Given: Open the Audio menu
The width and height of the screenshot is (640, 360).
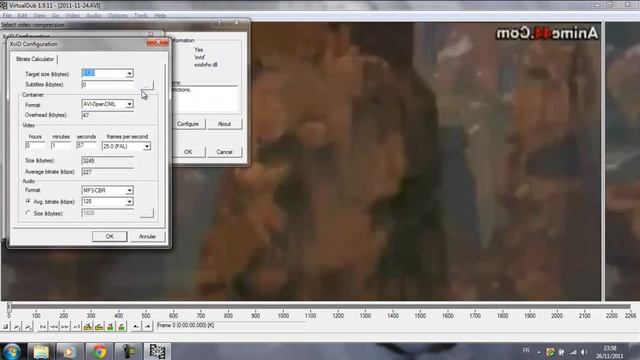Looking at the screenshot, I should click(93, 16).
